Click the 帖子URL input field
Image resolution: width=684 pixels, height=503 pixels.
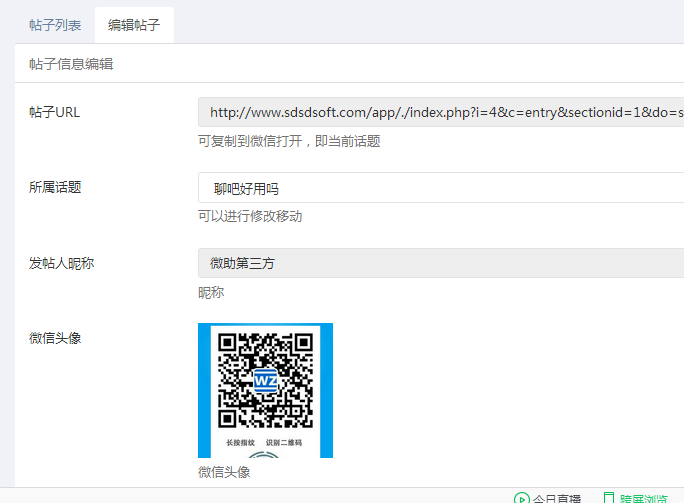point(441,113)
